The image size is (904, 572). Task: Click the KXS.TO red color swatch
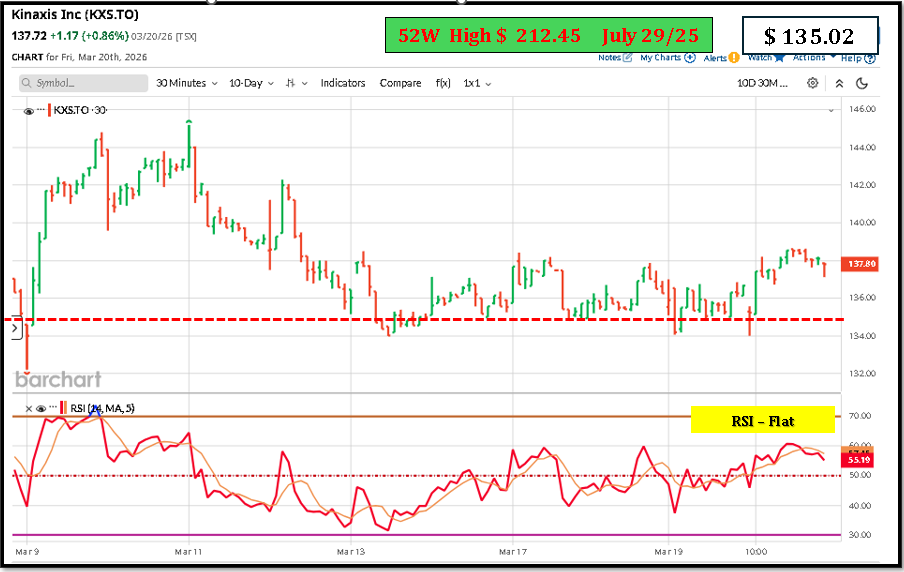point(50,110)
